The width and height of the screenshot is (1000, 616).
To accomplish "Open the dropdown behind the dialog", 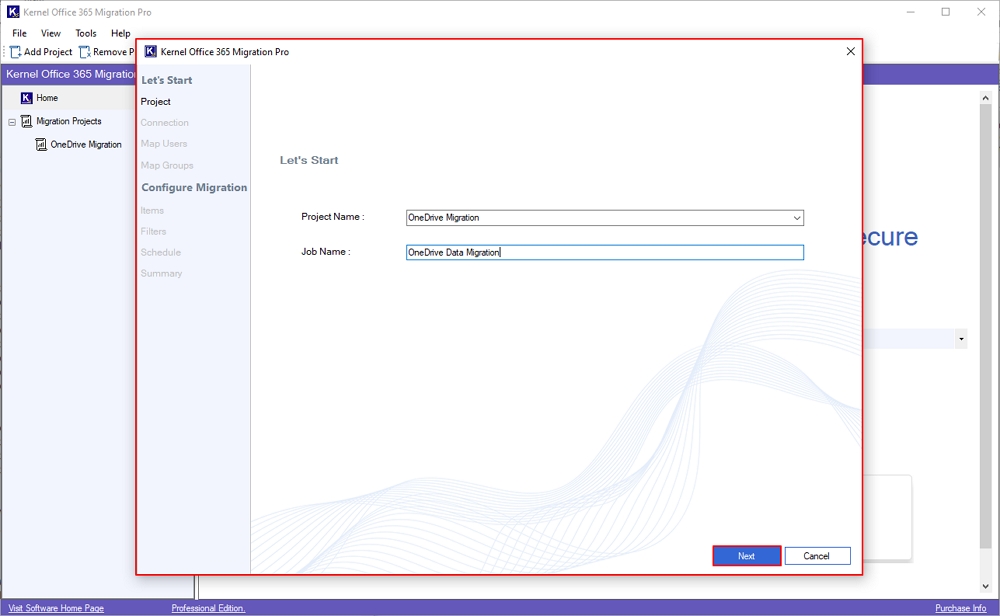I will (x=961, y=339).
